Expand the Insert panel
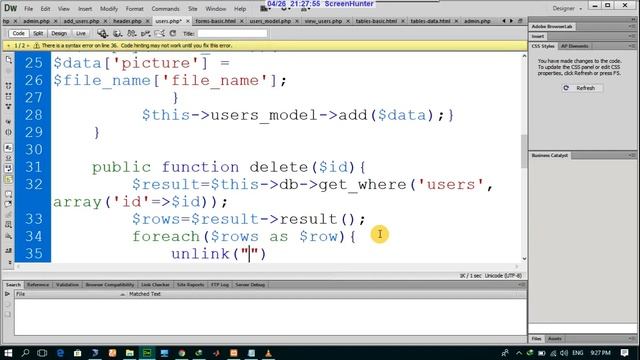 (x=538, y=36)
